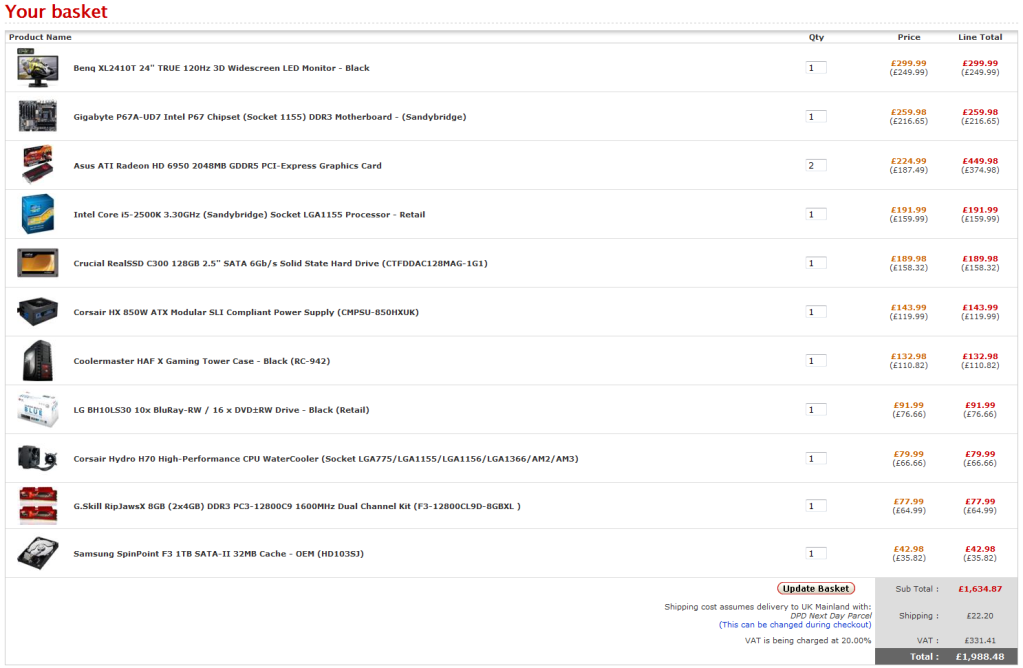
Task: Click the G.Skill RipJawsX 8GB kit name
Action: point(297,506)
